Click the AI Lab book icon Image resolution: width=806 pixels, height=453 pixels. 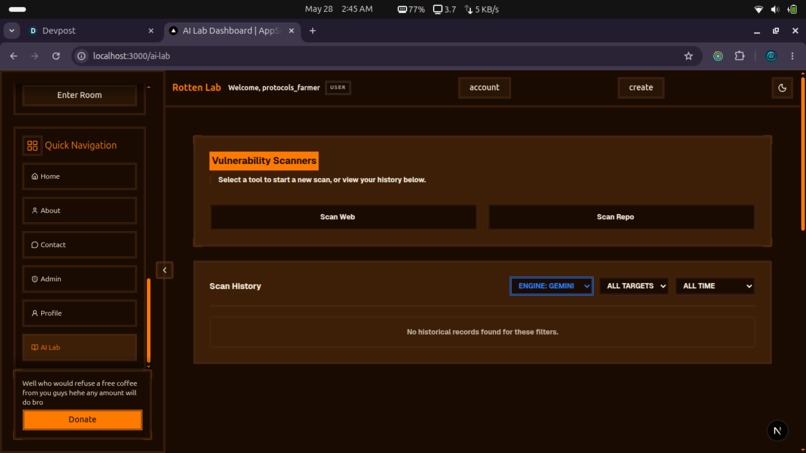[34, 348]
